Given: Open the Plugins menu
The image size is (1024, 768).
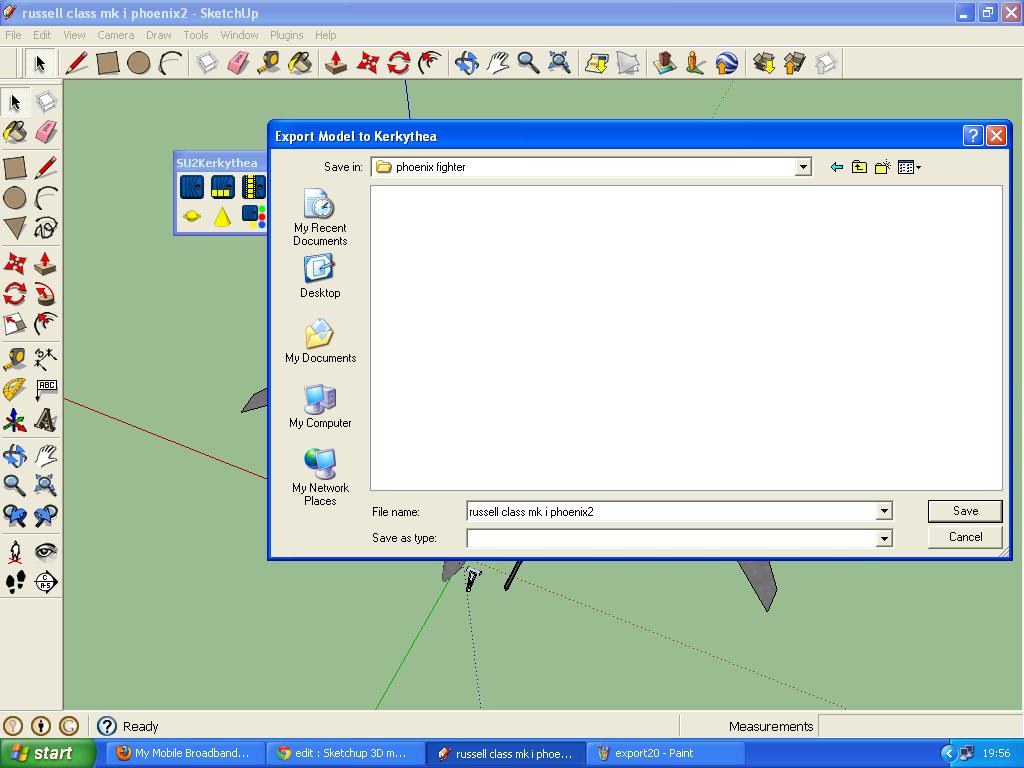Looking at the screenshot, I should point(286,35).
